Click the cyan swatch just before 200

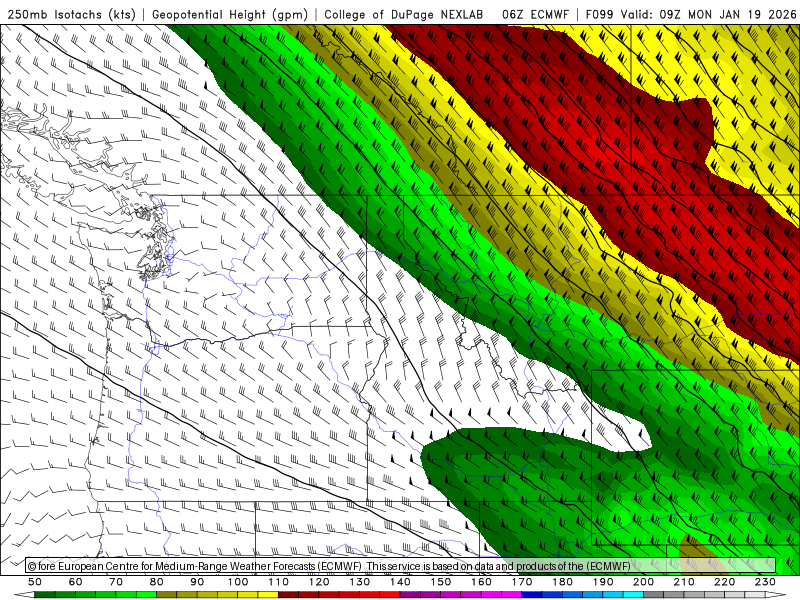point(633,595)
